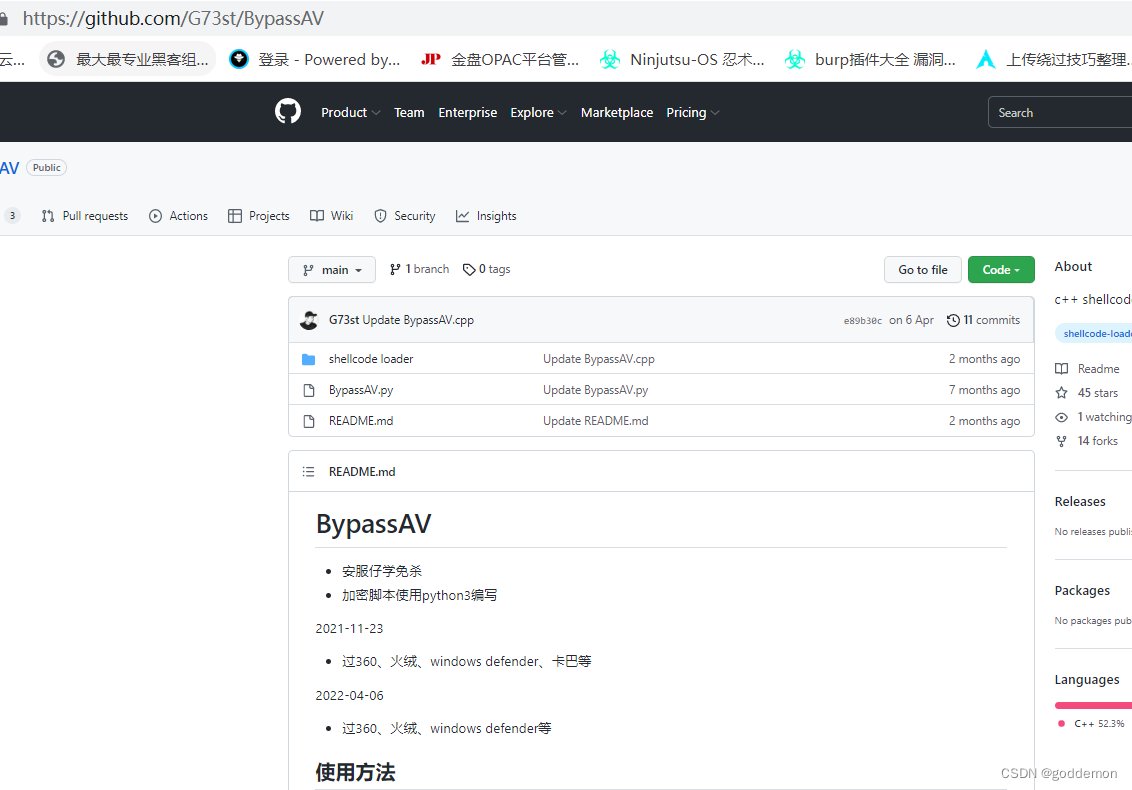The height and width of the screenshot is (790, 1132).
Task: Open the Update BypassAV.cpp commit message in the header row
Action: (x=418, y=320)
